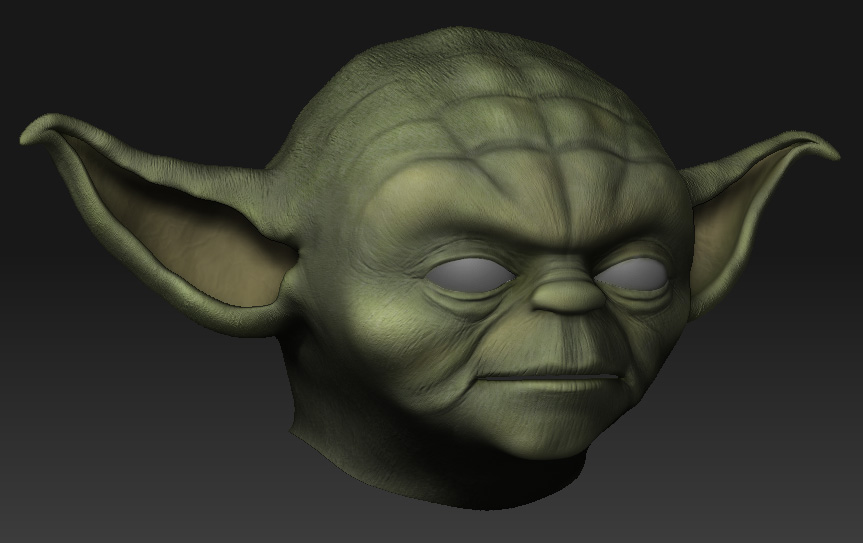
Task: Select the left gray eyeball on screen
Action: [x=469, y=275]
